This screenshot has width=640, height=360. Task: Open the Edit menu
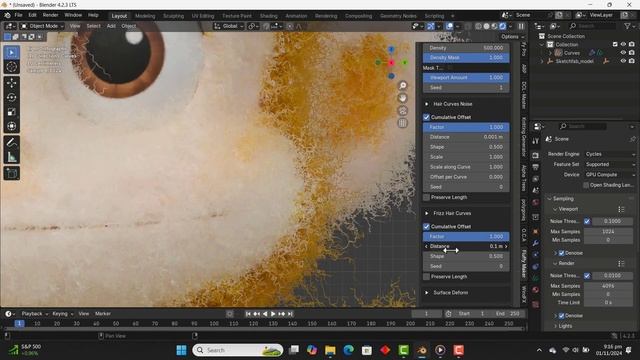click(32, 15)
